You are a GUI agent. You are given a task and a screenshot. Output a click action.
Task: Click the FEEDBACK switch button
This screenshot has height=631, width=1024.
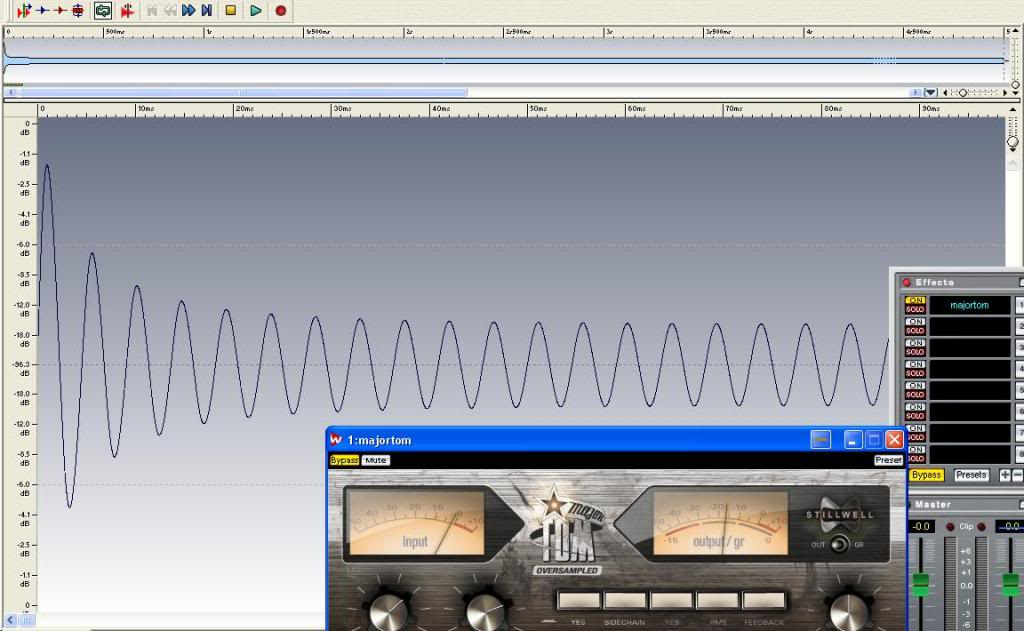click(x=764, y=600)
